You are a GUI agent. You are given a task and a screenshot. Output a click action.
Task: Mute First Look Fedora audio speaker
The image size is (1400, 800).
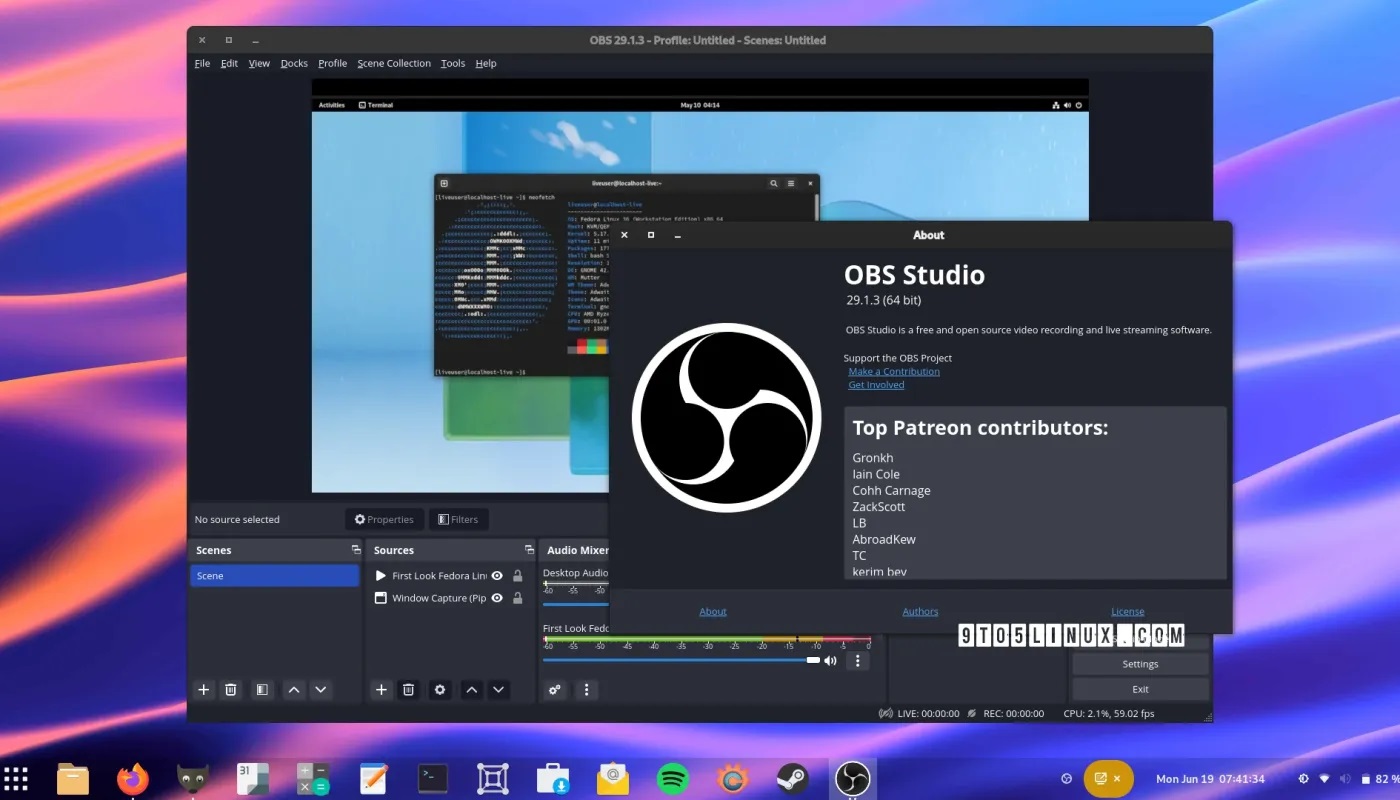830,661
